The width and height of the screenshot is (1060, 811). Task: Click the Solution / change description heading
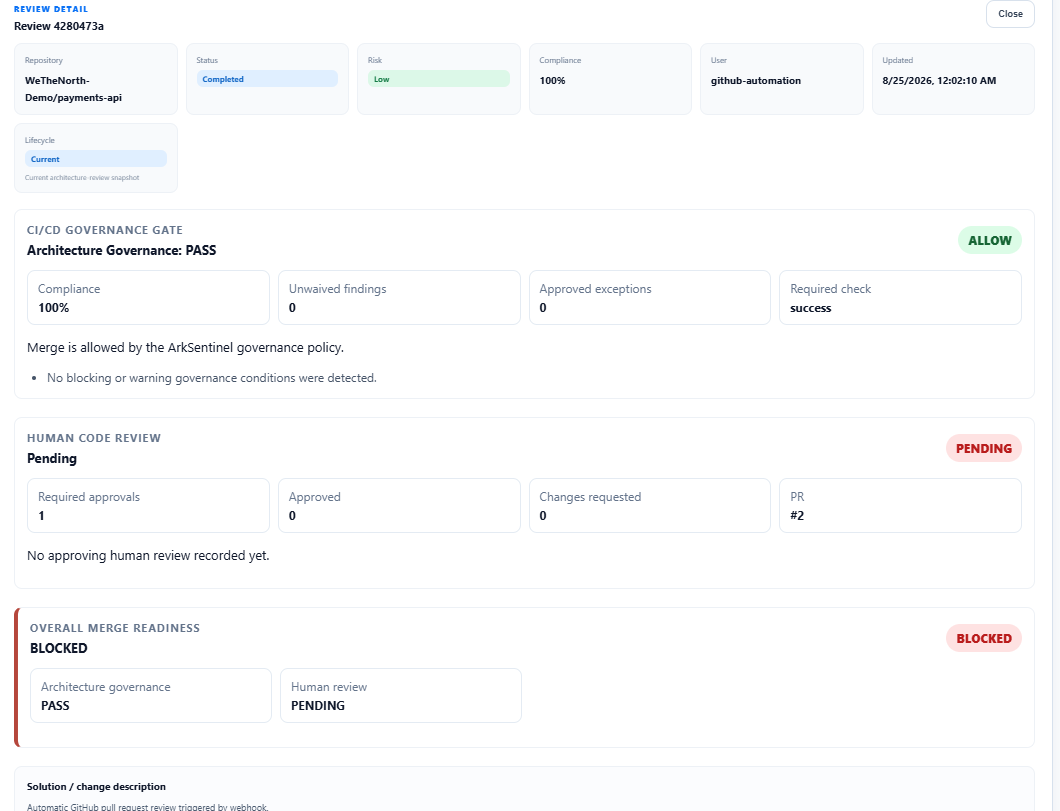coord(96,787)
